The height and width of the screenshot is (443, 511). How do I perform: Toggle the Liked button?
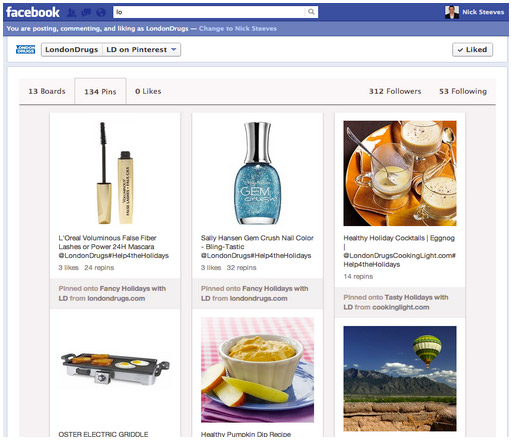click(472, 50)
